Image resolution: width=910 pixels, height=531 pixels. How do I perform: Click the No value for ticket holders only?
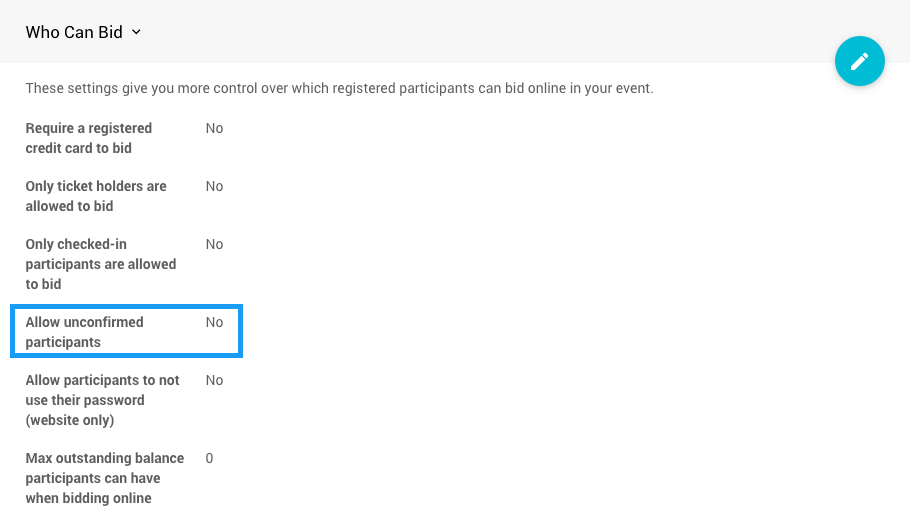pyautogui.click(x=214, y=186)
